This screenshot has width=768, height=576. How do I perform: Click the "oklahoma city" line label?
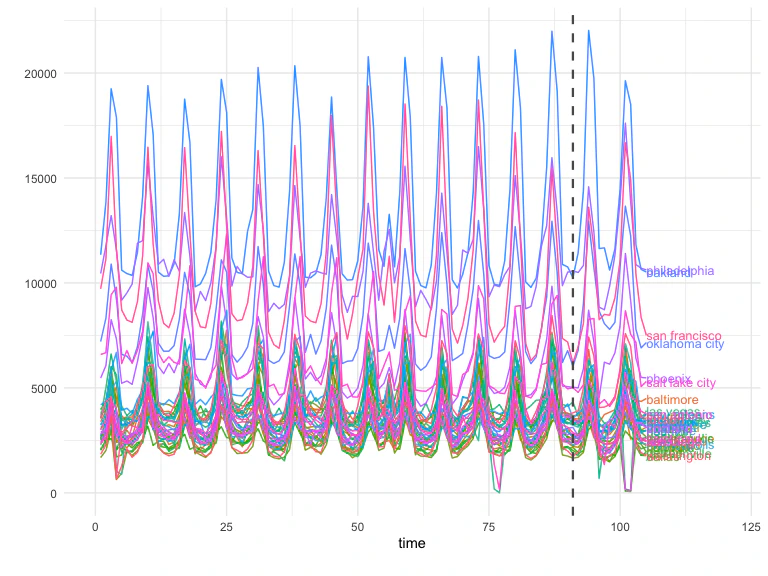[x=685, y=344]
